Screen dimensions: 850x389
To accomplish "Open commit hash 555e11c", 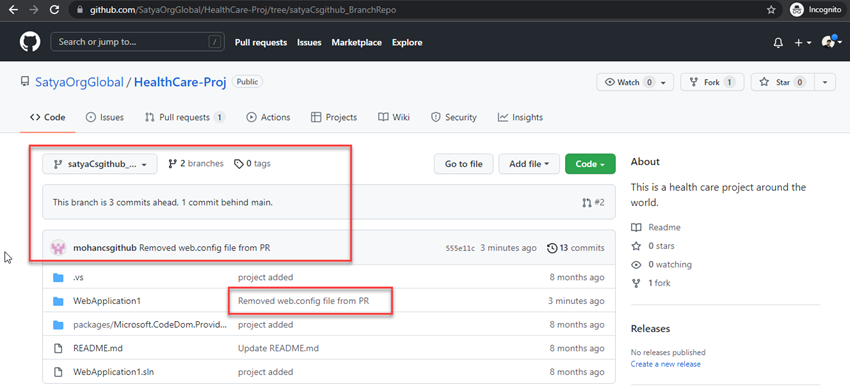I will tap(460, 248).
